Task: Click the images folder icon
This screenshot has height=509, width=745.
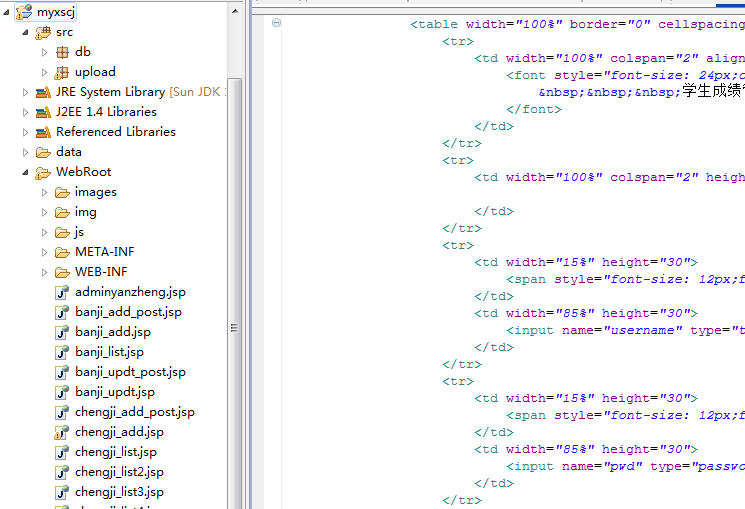Action: (x=62, y=192)
